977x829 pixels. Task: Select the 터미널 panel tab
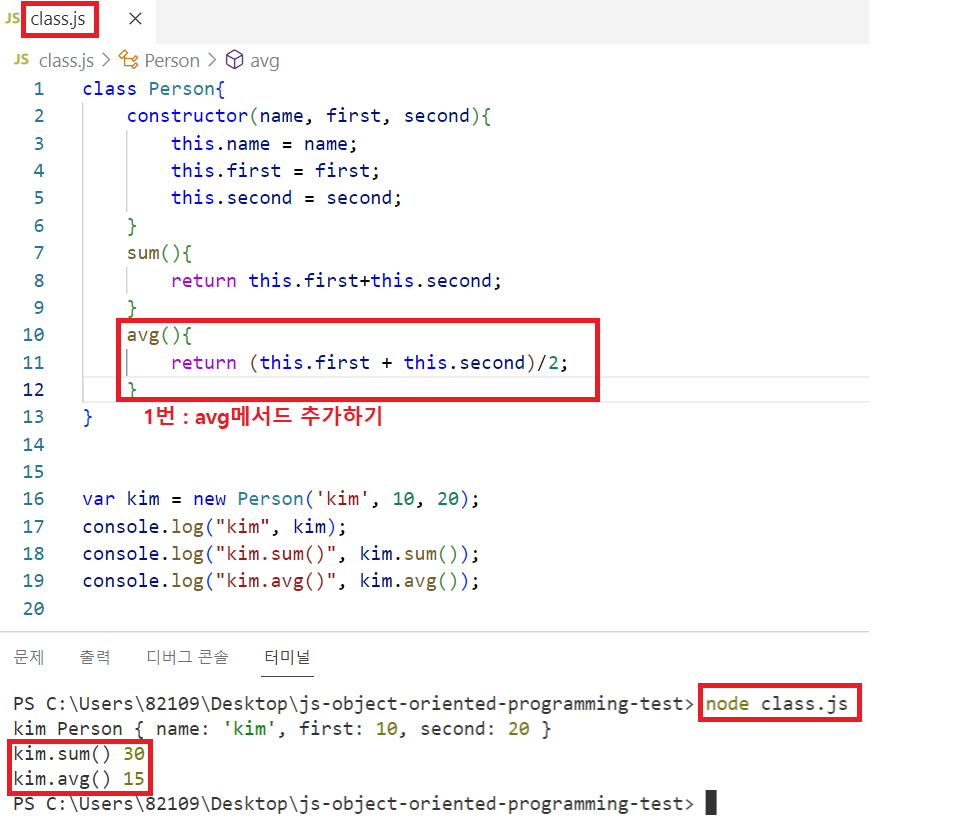point(287,657)
